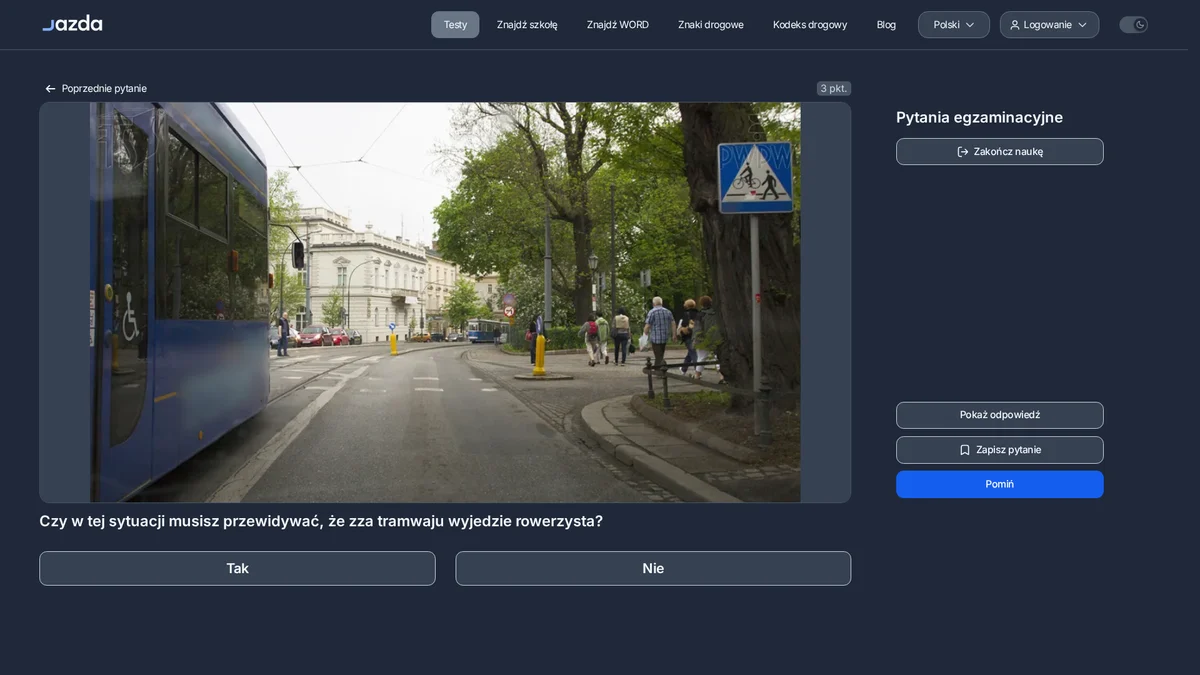
Task: Click the tram street question photo
Action: tap(445, 302)
